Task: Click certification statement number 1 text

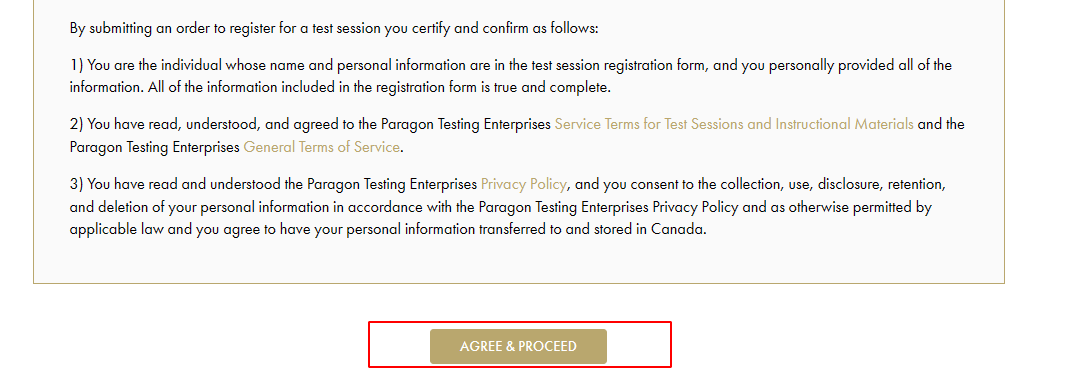Action: (x=510, y=77)
